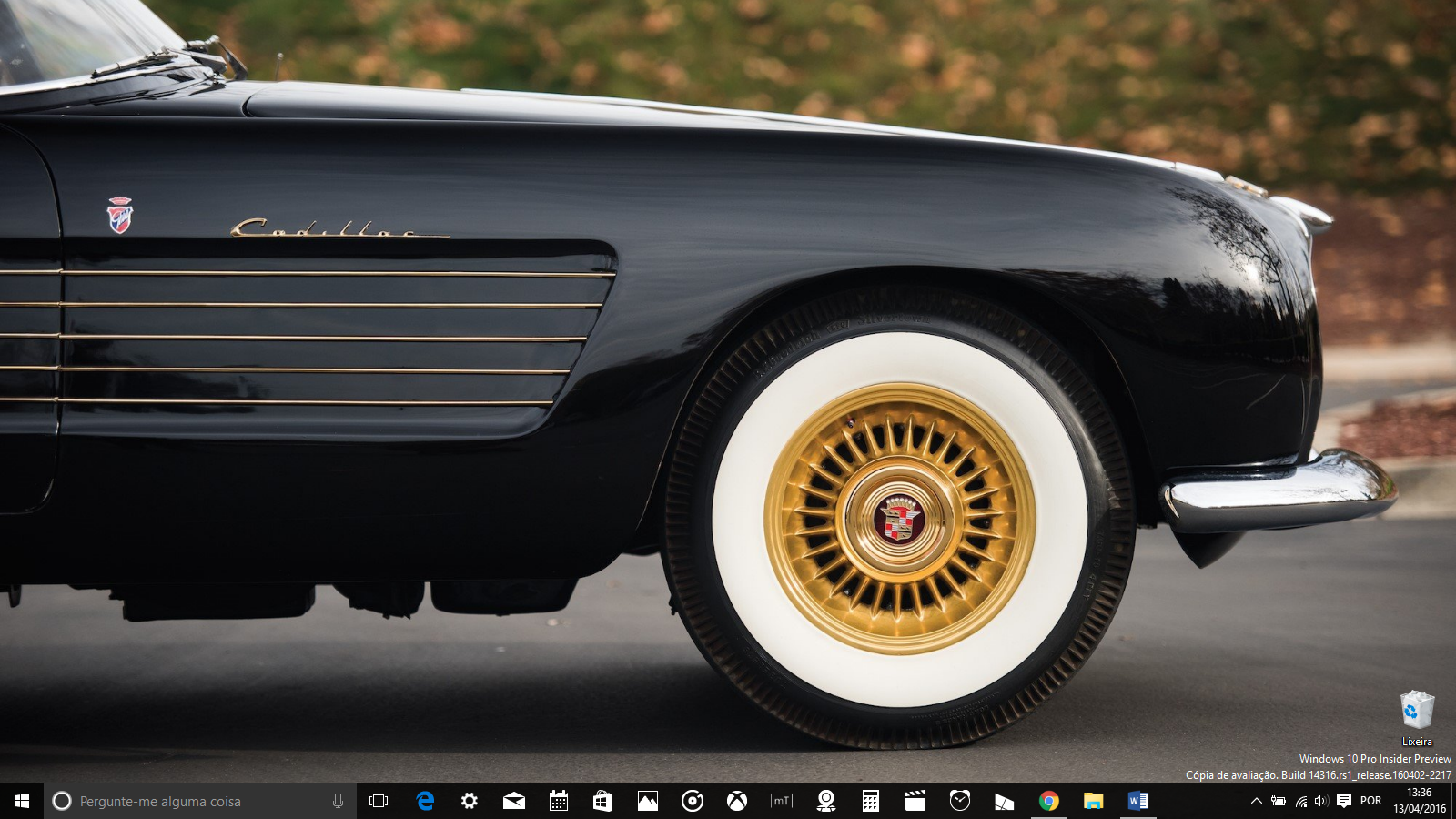Open the Calendar app on the taskbar
Viewport: 1456px width, 819px height.
[558, 801]
